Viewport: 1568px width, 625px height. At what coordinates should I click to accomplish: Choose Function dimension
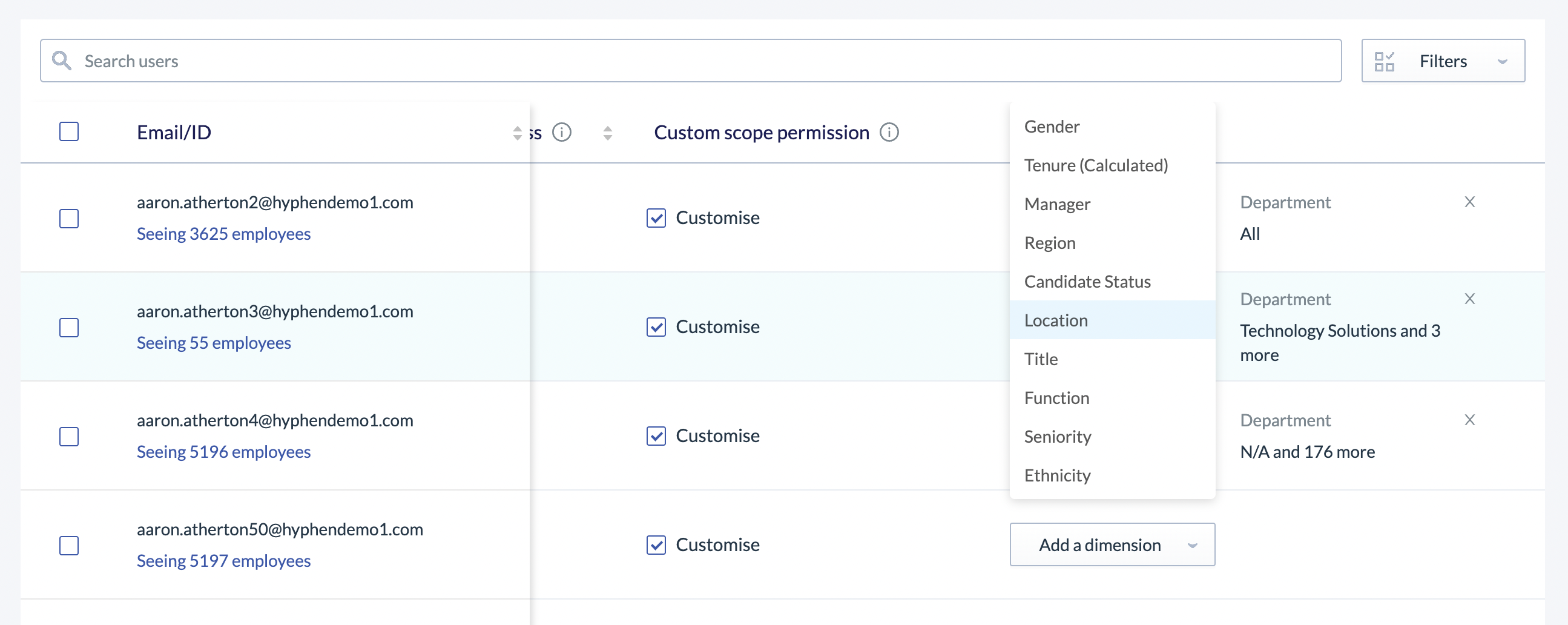[1112, 398]
